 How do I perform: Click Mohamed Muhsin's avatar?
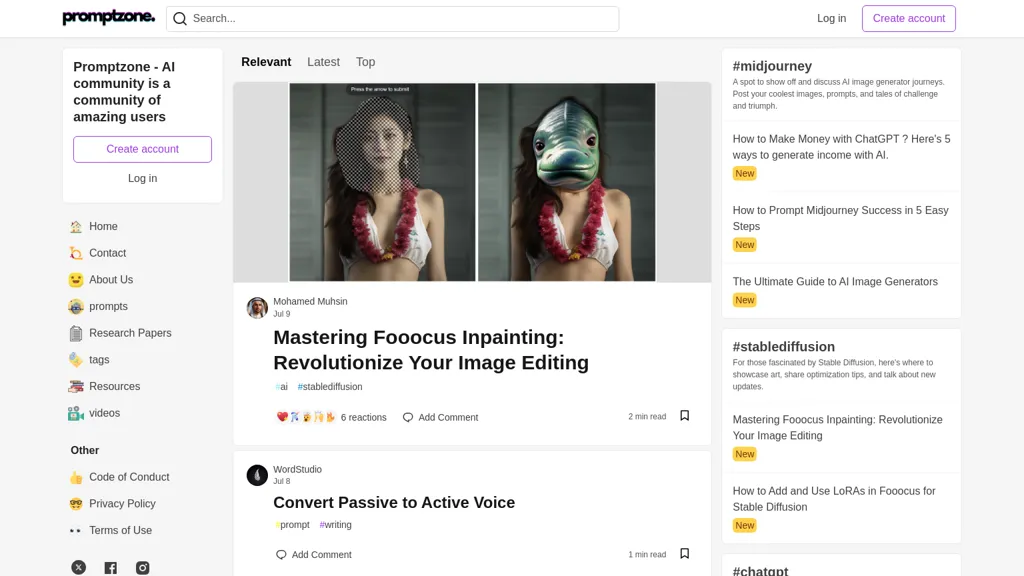point(257,308)
